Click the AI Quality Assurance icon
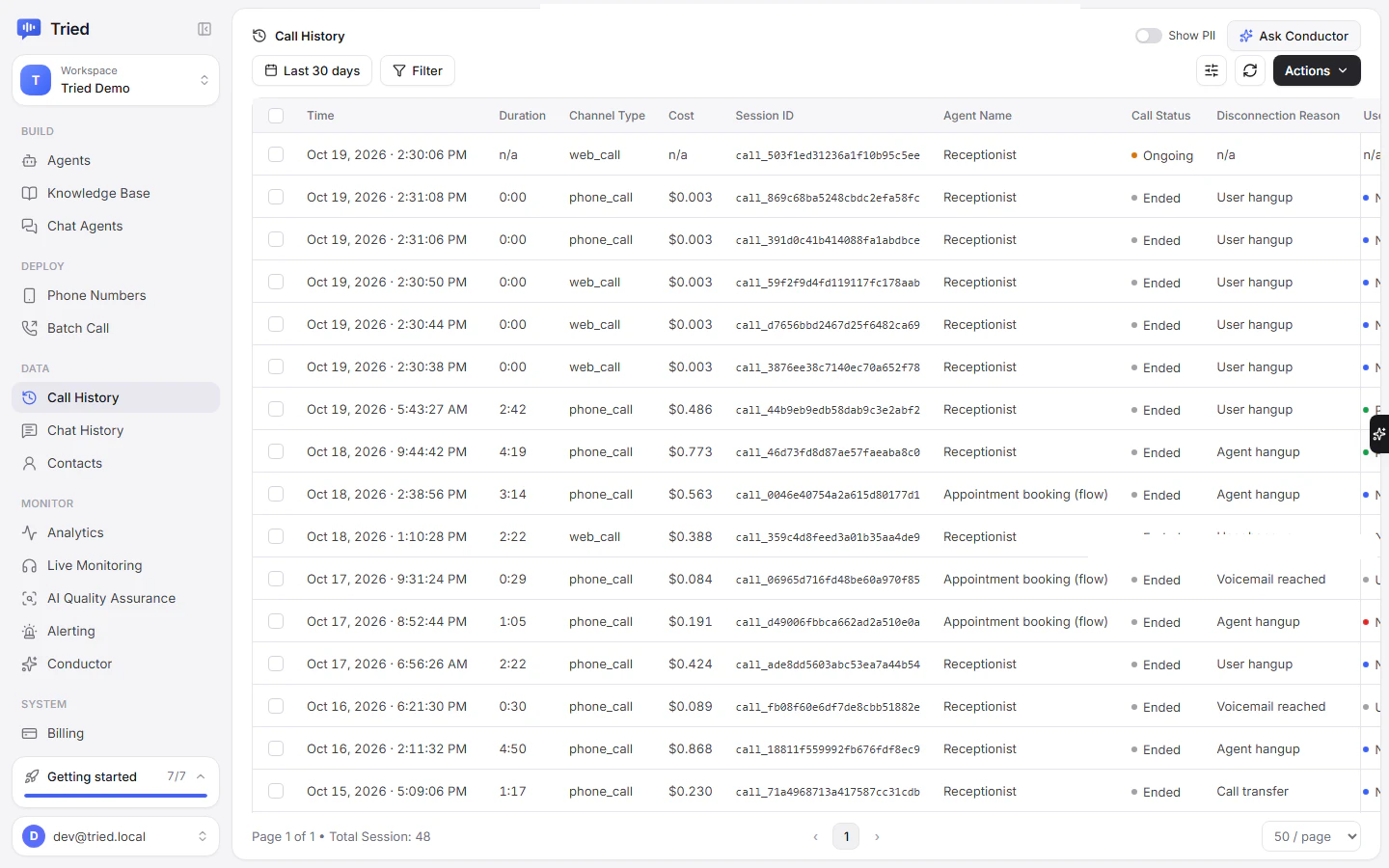 pyautogui.click(x=30, y=598)
